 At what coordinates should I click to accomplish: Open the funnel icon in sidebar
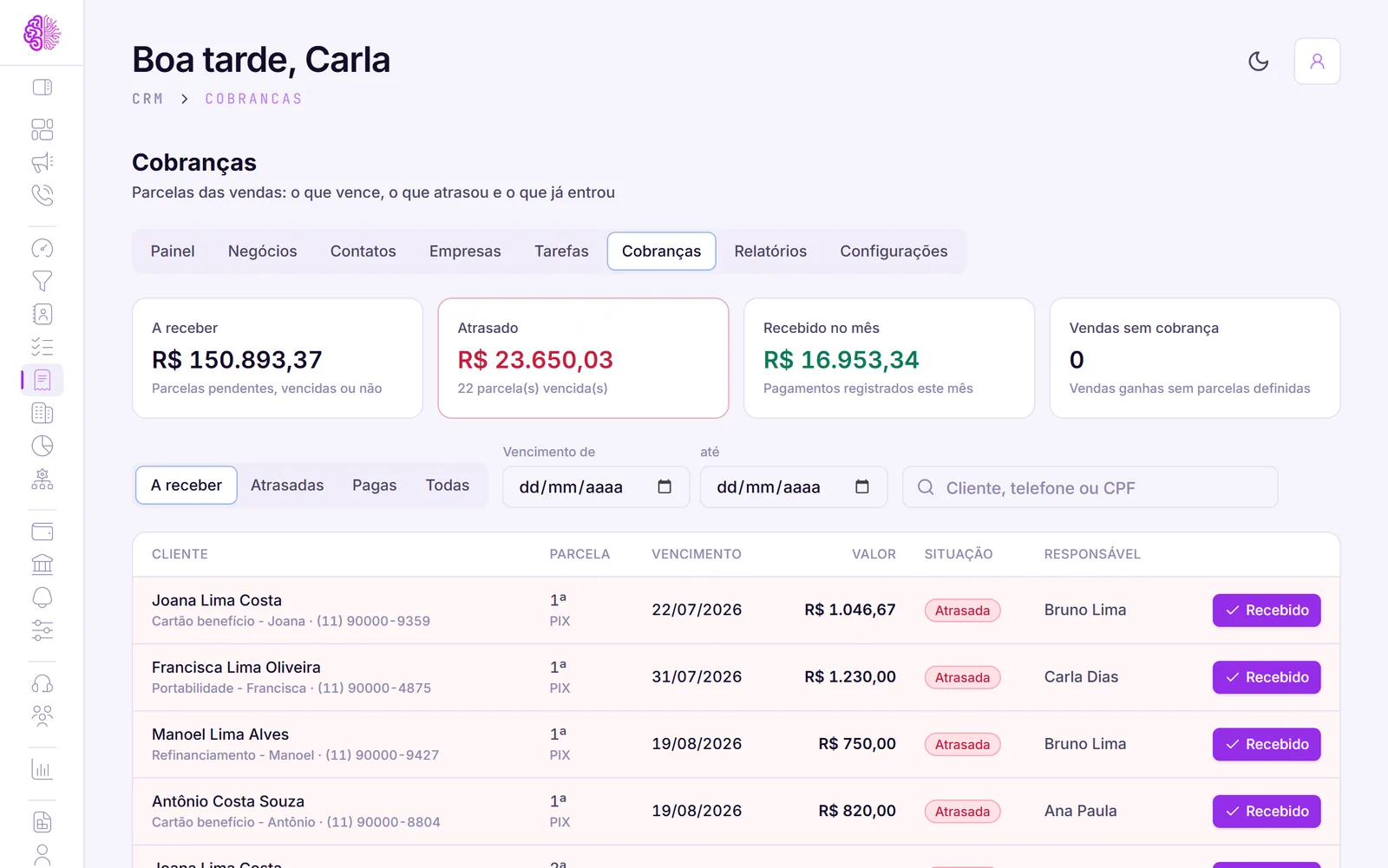pos(42,281)
